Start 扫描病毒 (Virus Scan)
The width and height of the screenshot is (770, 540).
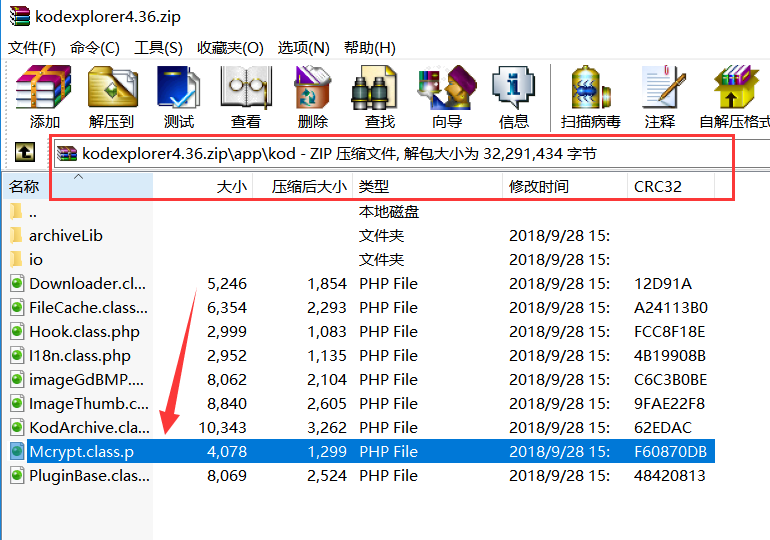(590, 97)
